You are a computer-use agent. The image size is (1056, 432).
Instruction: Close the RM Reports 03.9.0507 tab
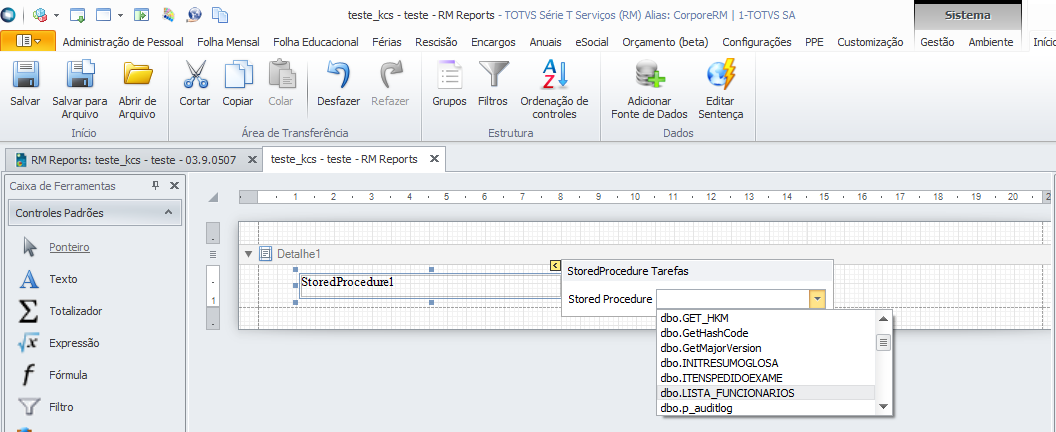pyautogui.click(x=252, y=160)
